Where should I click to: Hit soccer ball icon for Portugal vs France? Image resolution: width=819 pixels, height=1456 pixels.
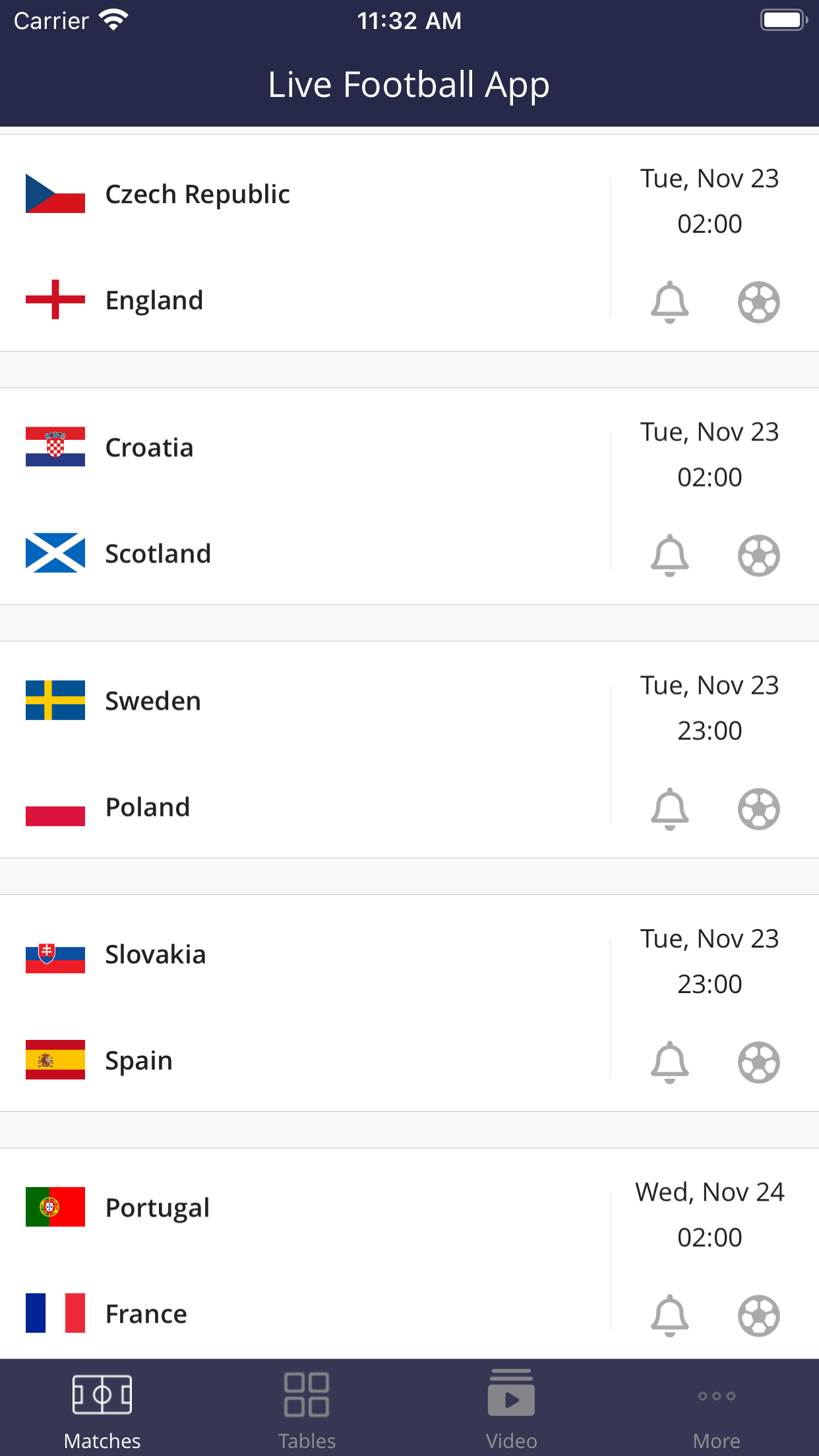[758, 1315]
